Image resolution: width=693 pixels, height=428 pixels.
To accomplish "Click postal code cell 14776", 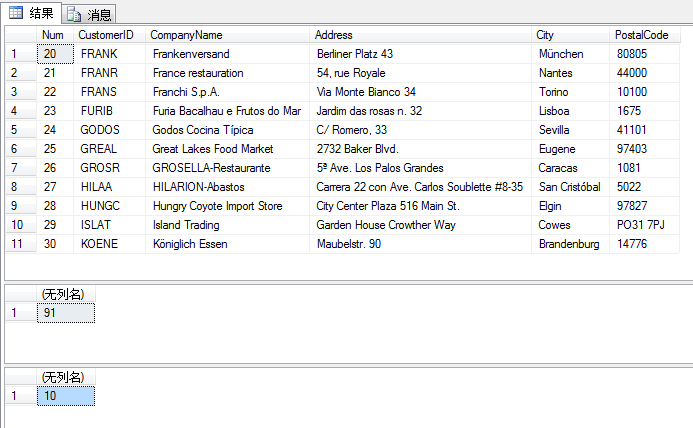I will tap(644, 244).
